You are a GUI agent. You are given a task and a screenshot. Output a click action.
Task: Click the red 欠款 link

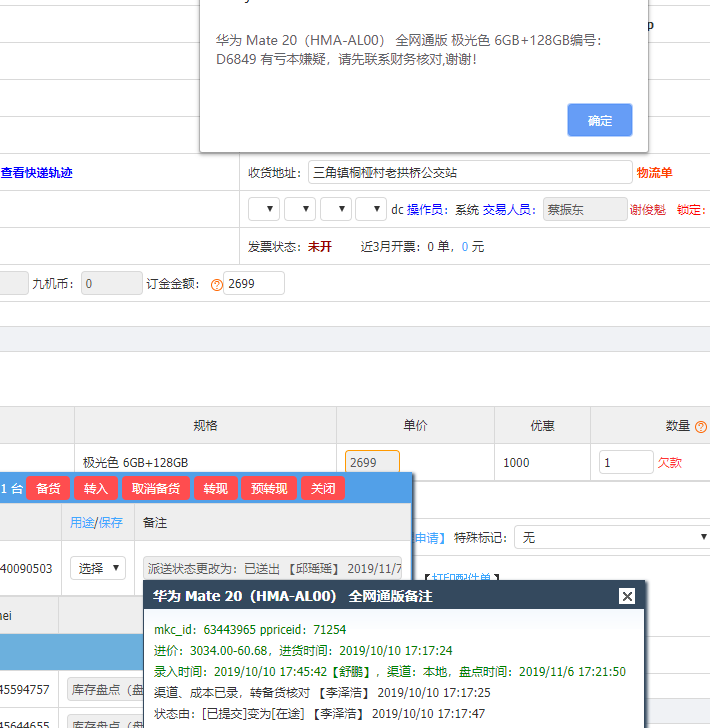pyautogui.click(x=670, y=462)
